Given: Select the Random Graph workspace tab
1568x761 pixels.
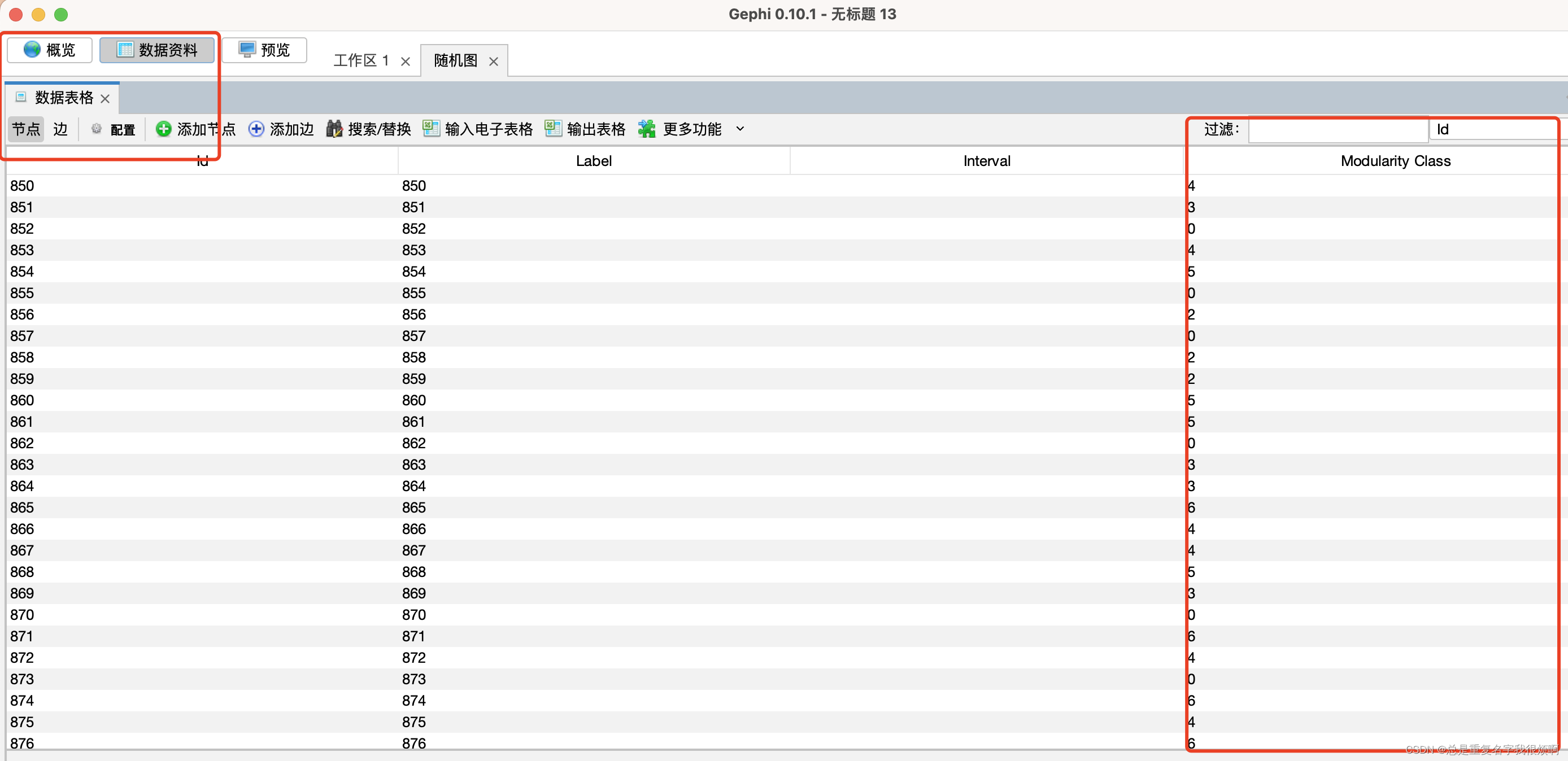Looking at the screenshot, I should (455, 61).
